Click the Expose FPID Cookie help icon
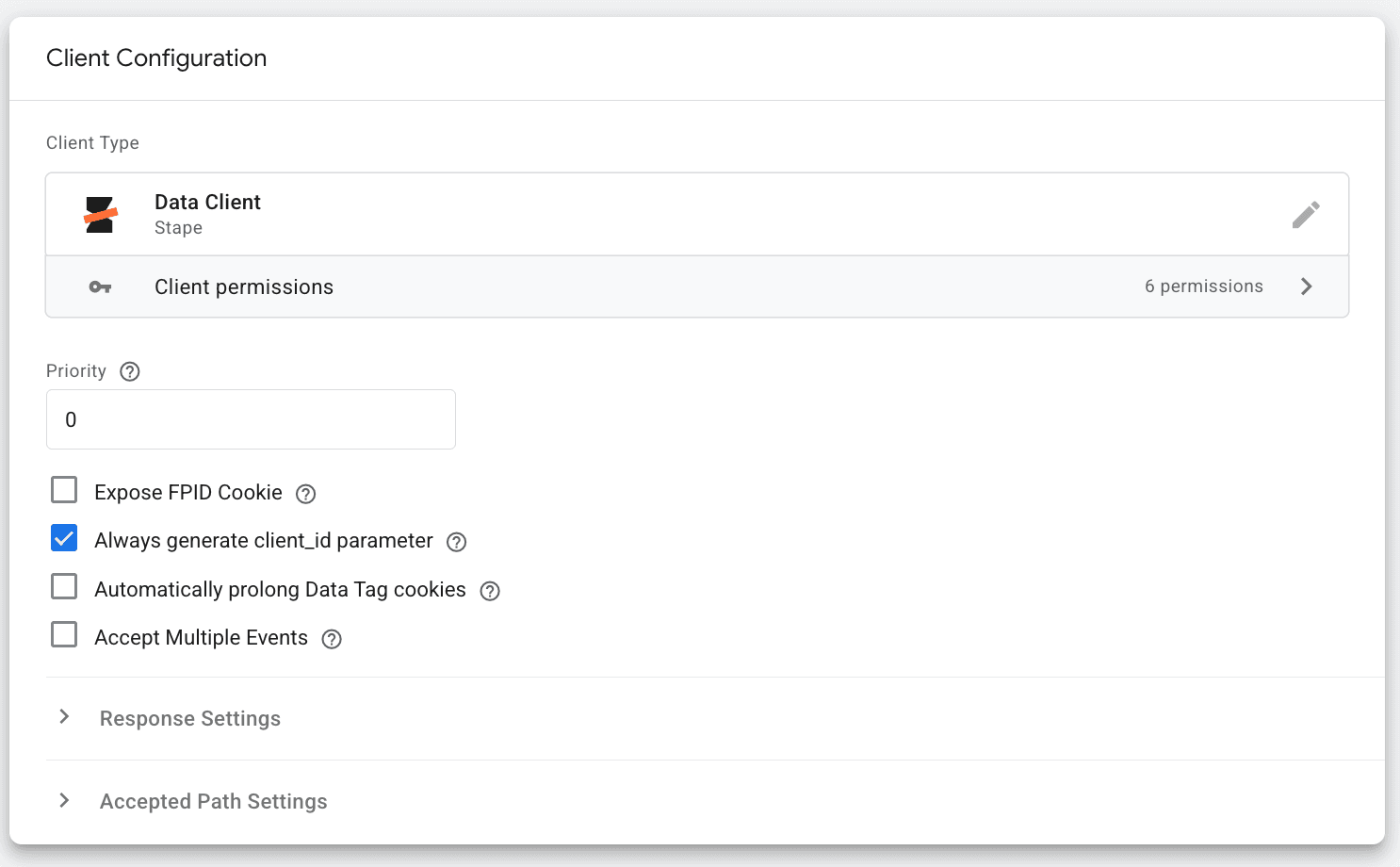This screenshot has height=867, width=1400. [305, 493]
